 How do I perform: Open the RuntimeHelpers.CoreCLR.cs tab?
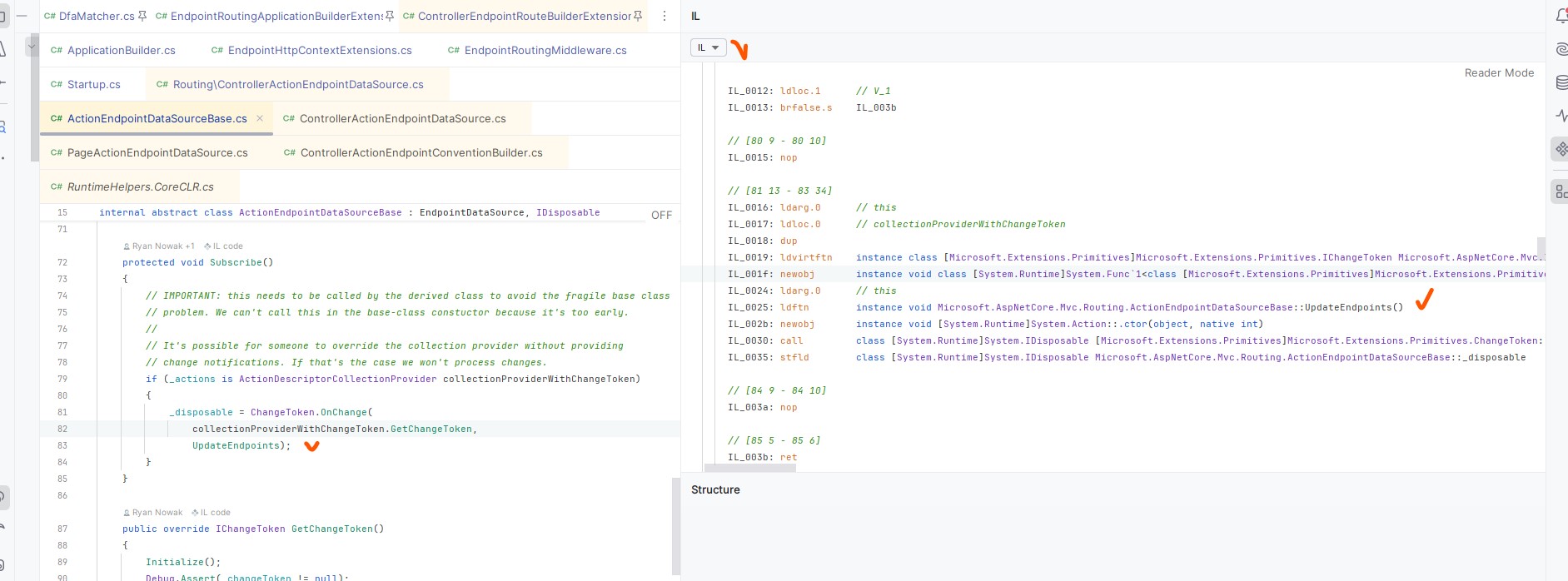click(140, 186)
